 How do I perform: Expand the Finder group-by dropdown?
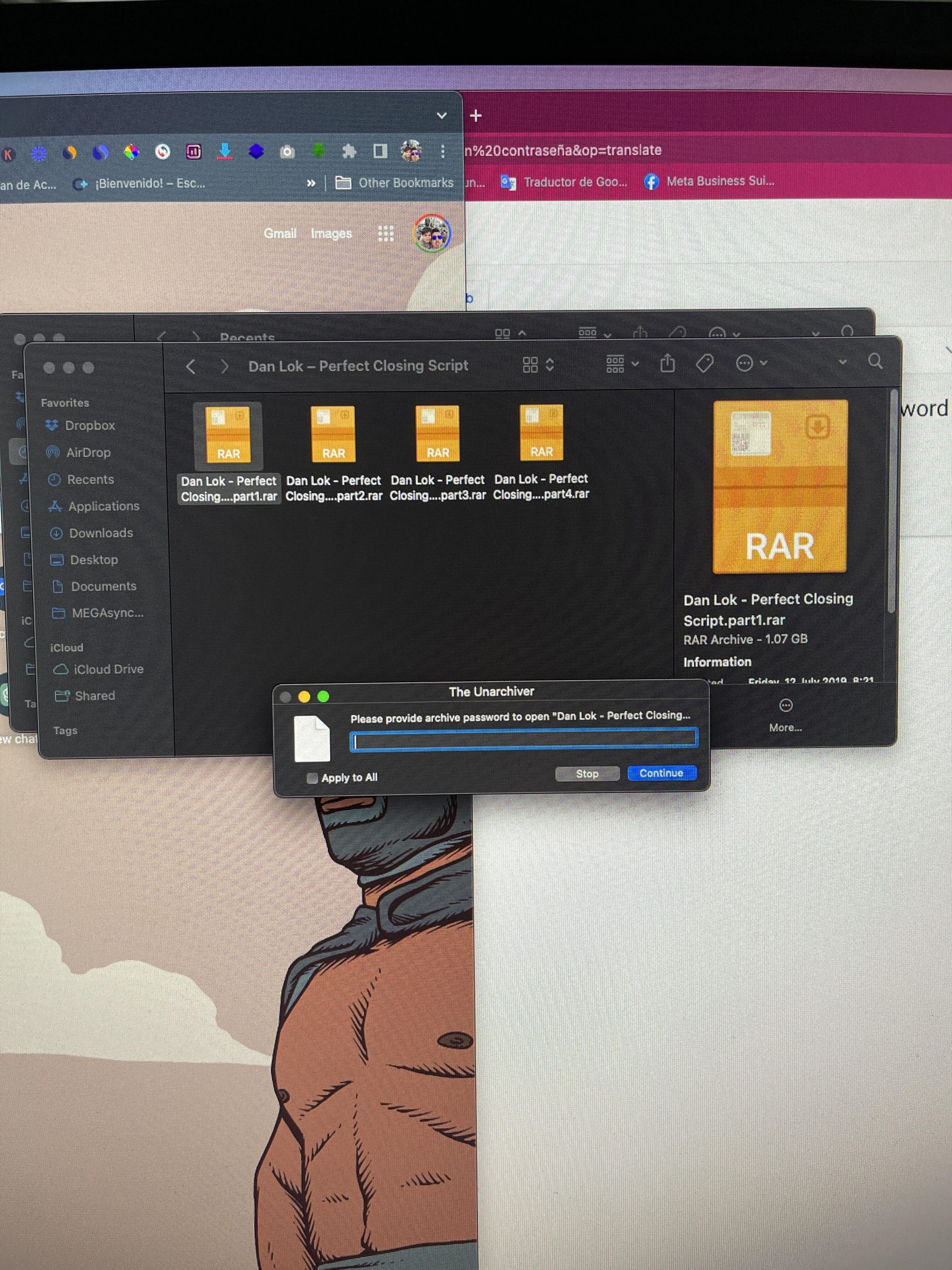pos(622,364)
